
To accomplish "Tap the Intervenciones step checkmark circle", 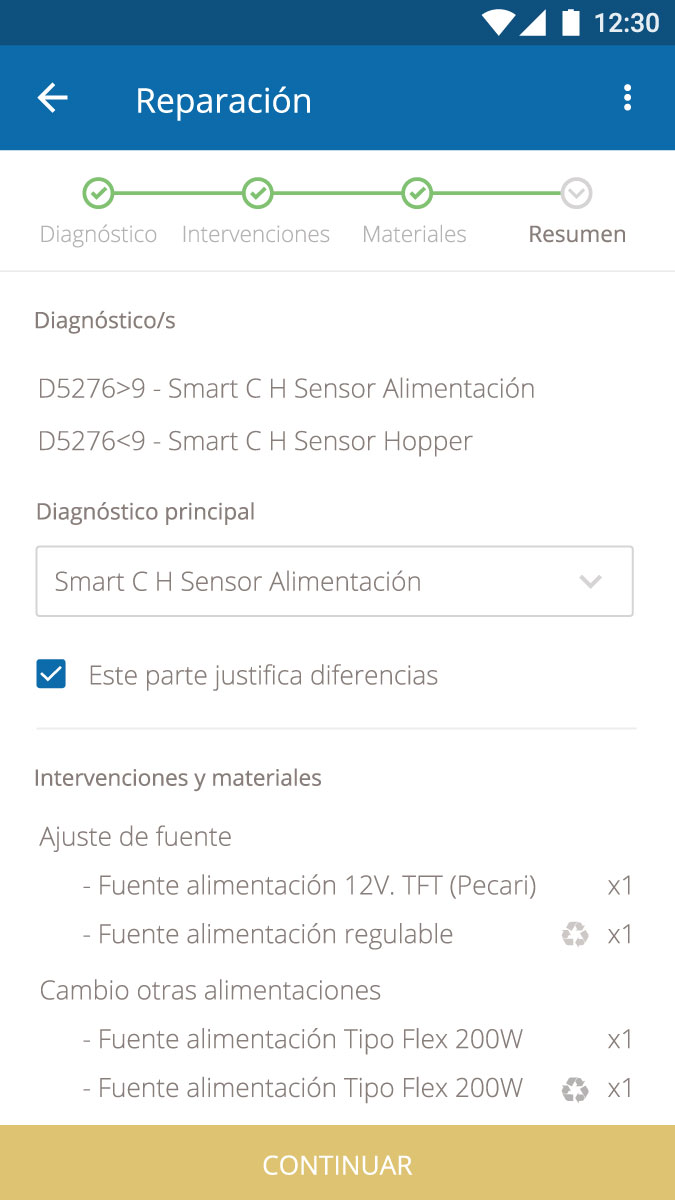I will (257, 193).
